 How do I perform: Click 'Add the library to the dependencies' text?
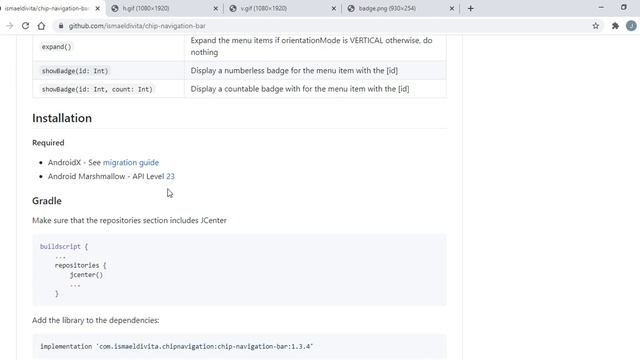(x=96, y=320)
